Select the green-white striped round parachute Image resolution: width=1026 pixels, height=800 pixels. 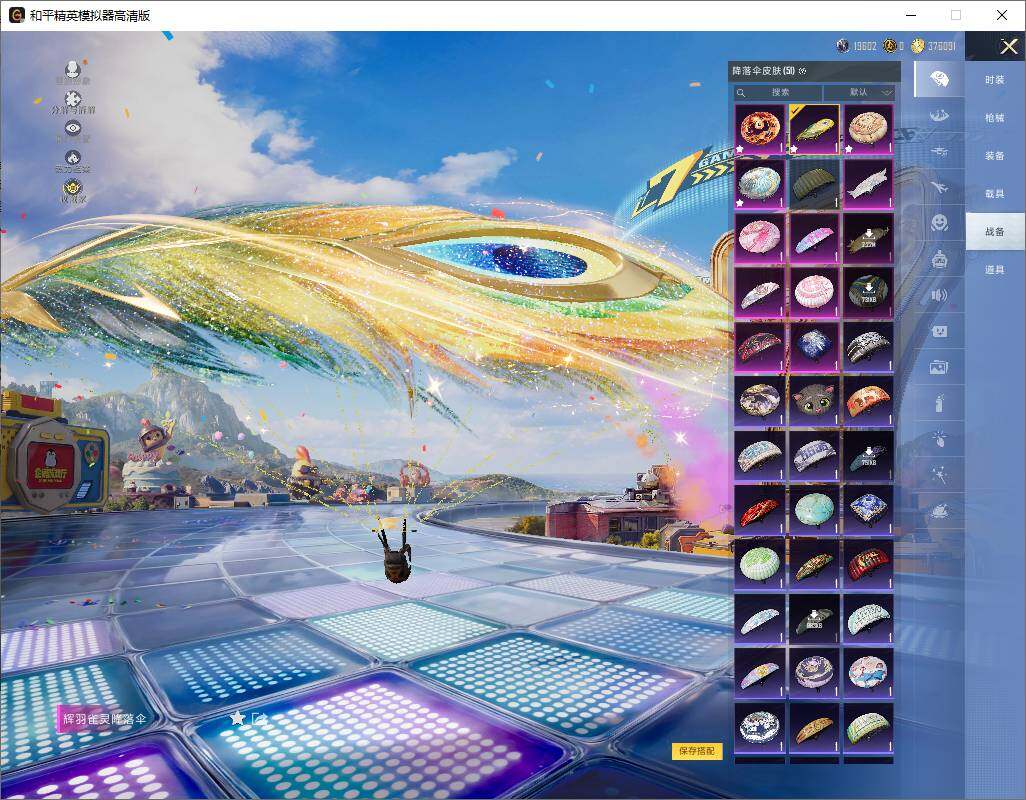coord(760,563)
